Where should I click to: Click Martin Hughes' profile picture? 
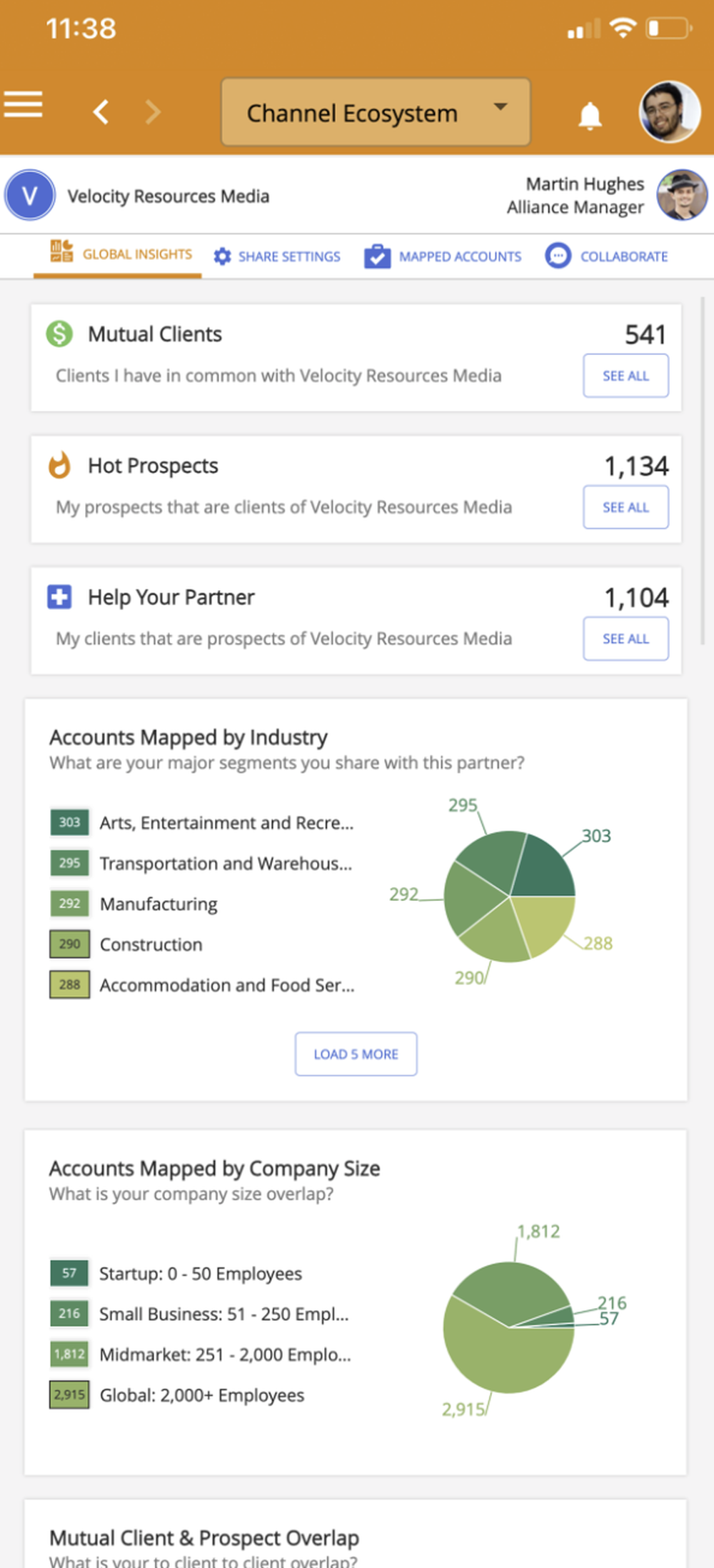pos(680,195)
